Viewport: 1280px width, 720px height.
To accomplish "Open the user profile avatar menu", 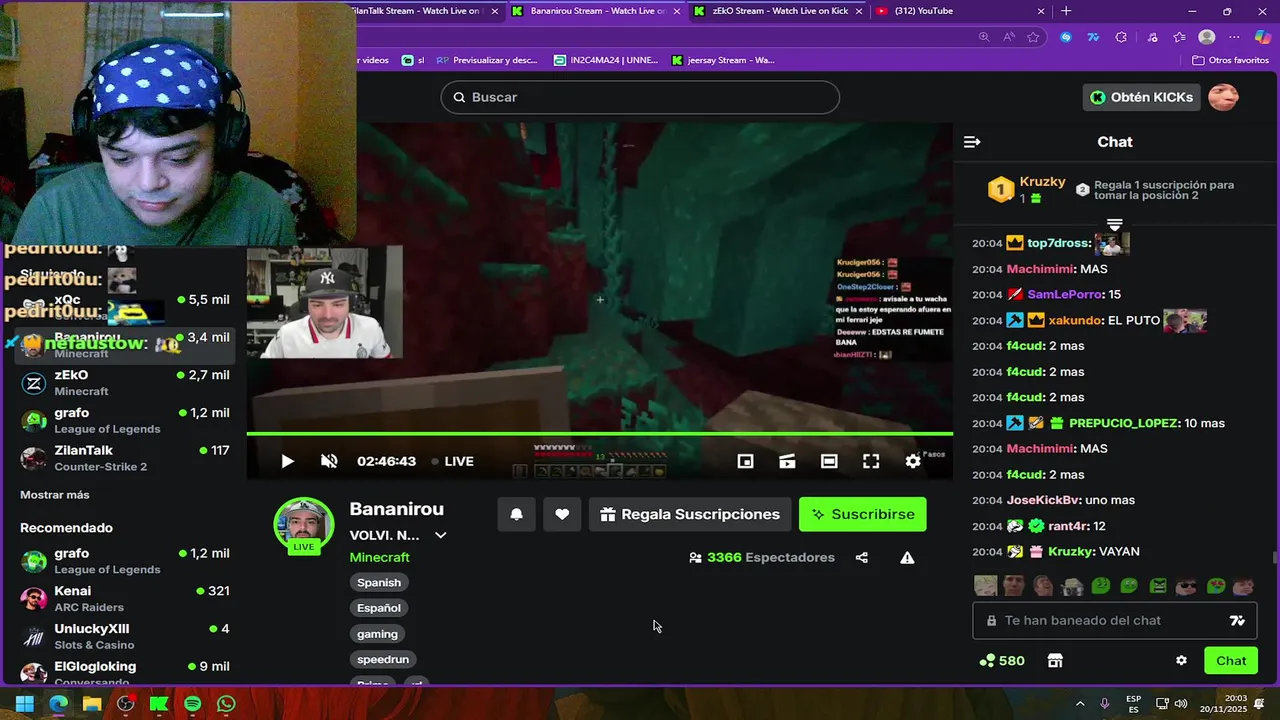I will (1224, 97).
